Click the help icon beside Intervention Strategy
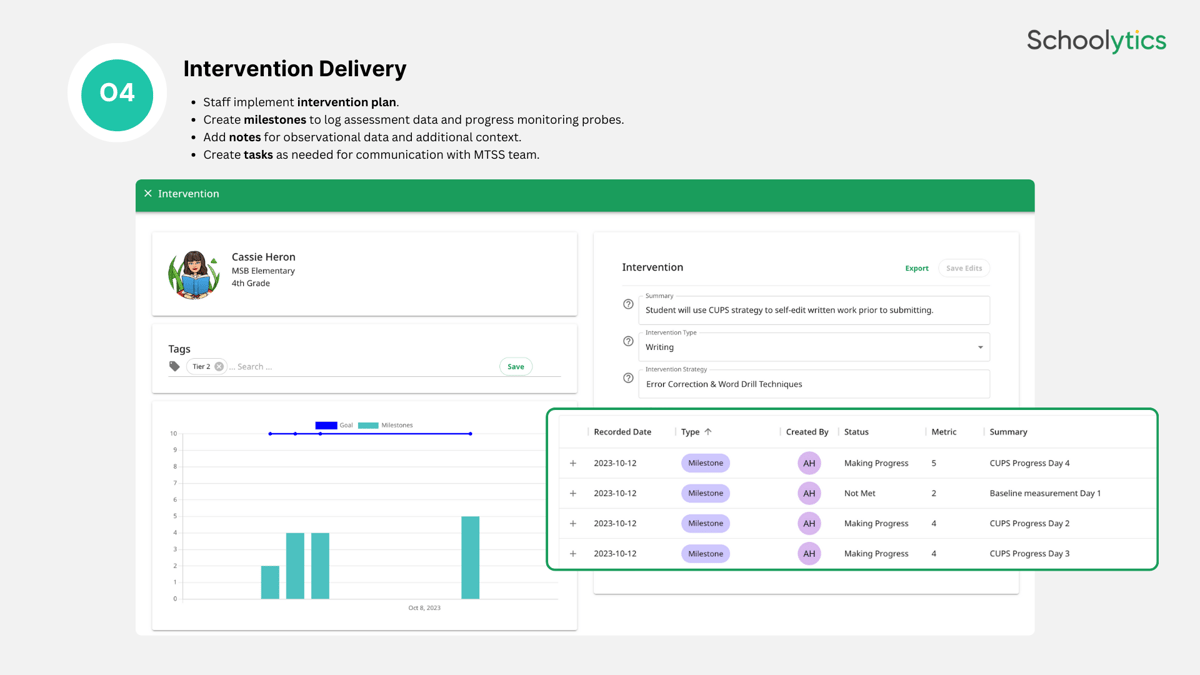The height and width of the screenshot is (675, 1200). [x=628, y=378]
